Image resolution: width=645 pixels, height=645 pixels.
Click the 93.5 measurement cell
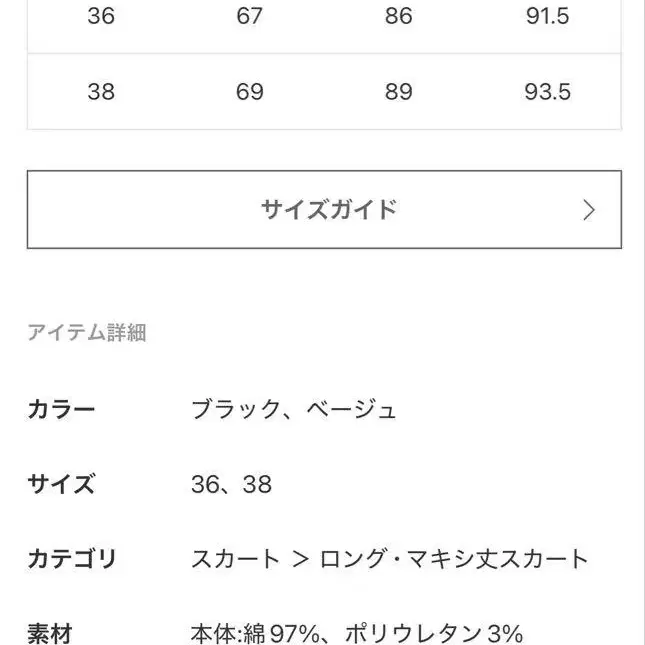point(547,92)
